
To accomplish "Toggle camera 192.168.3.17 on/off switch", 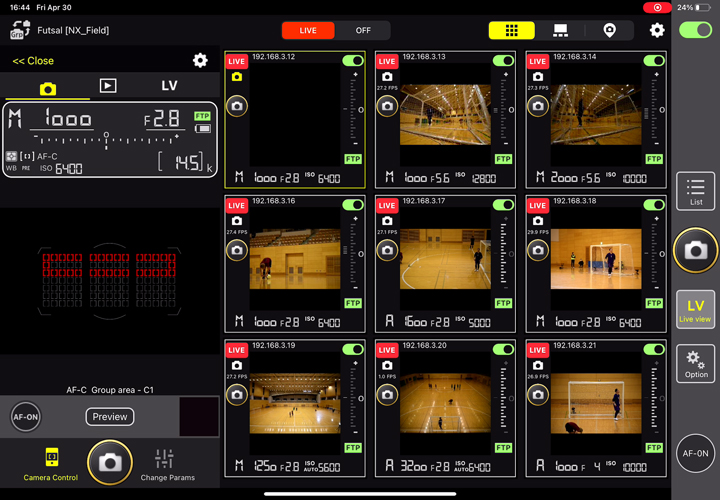I will (x=503, y=205).
